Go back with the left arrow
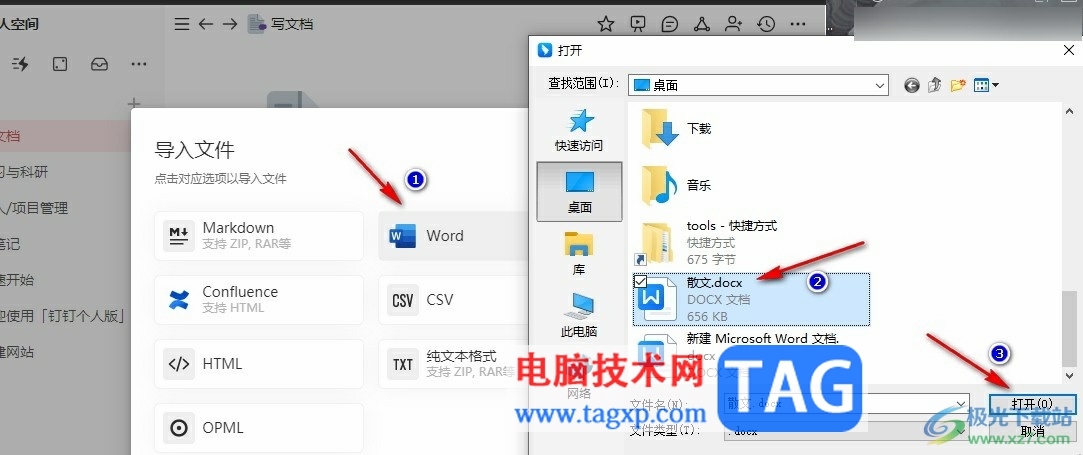This screenshot has height=455, width=1083. [206, 24]
